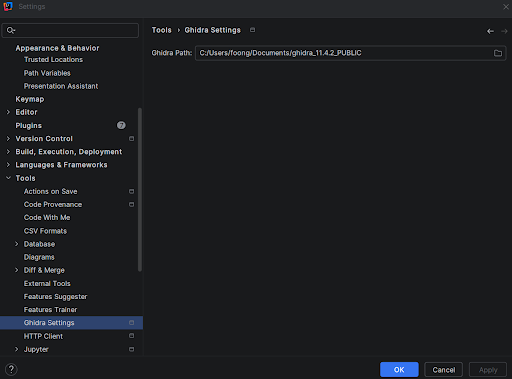Click the project icon next to Version Control

coord(132,139)
